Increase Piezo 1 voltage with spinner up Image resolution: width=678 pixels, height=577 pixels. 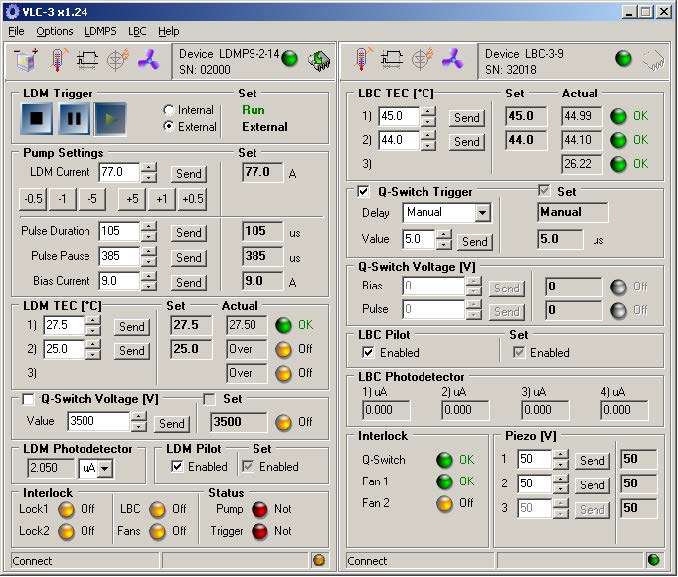(x=561, y=454)
